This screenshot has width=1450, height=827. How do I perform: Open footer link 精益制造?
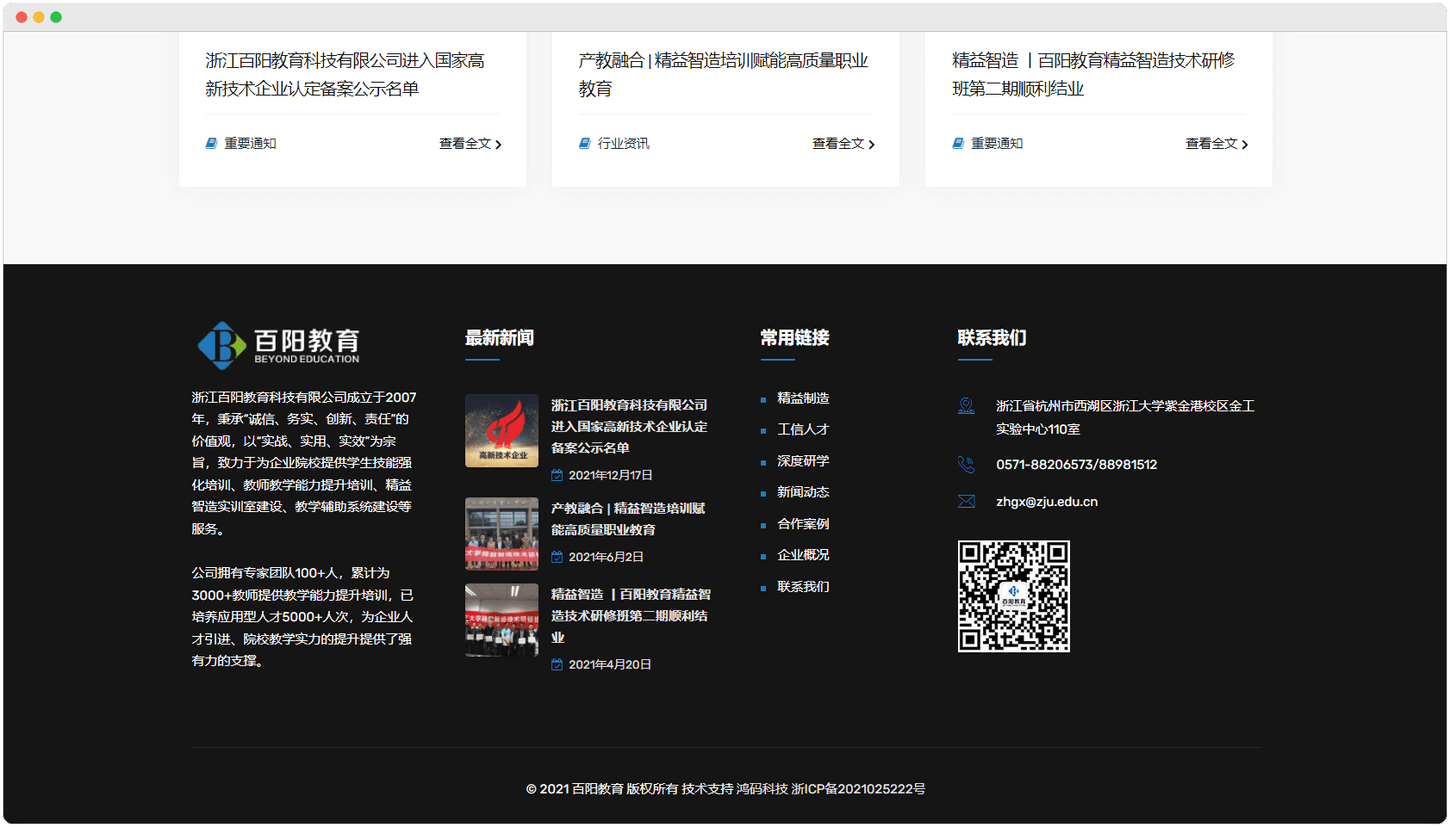(803, 398)
